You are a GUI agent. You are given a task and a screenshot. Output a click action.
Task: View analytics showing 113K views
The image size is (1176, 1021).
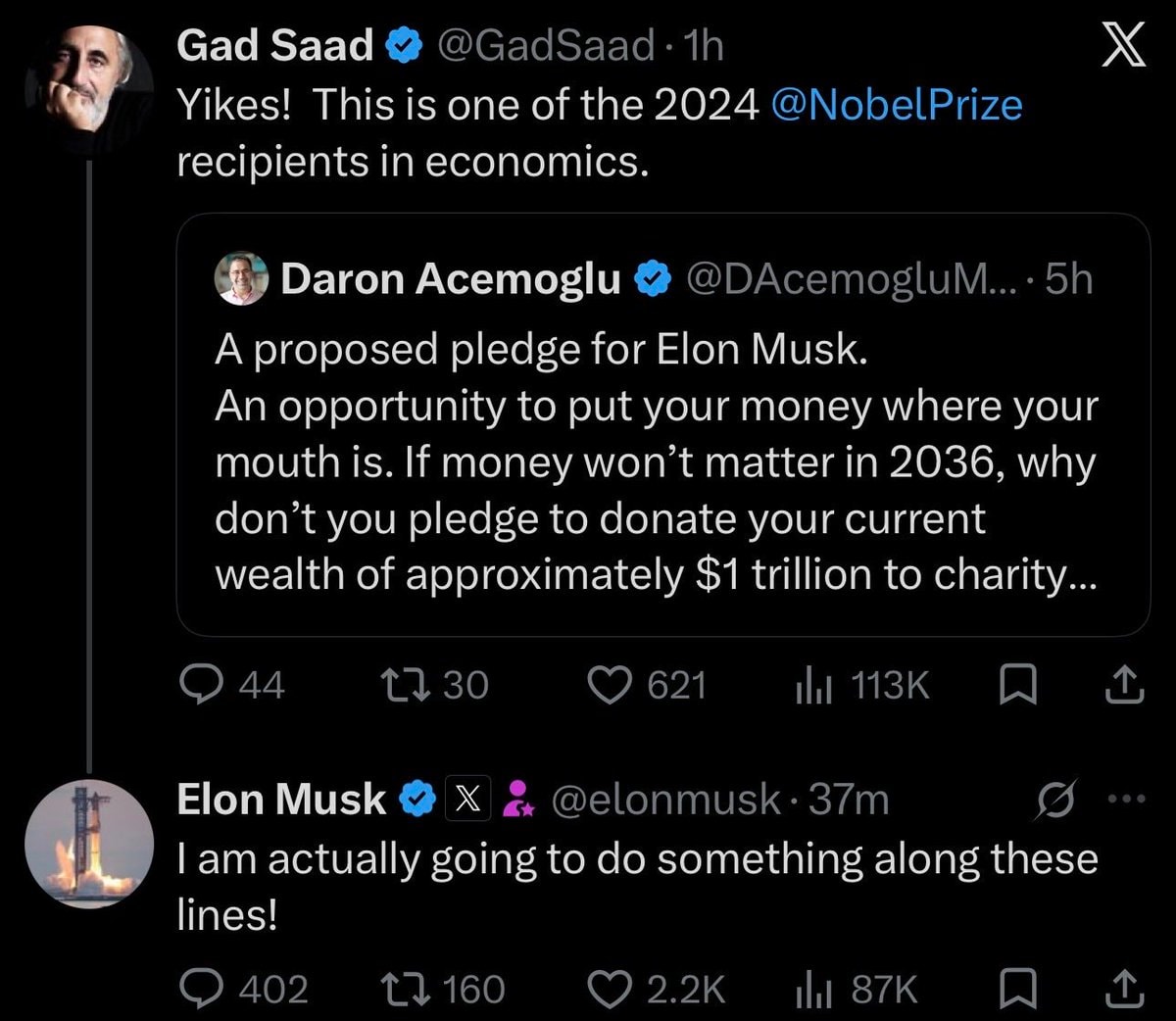coord(813,685)
